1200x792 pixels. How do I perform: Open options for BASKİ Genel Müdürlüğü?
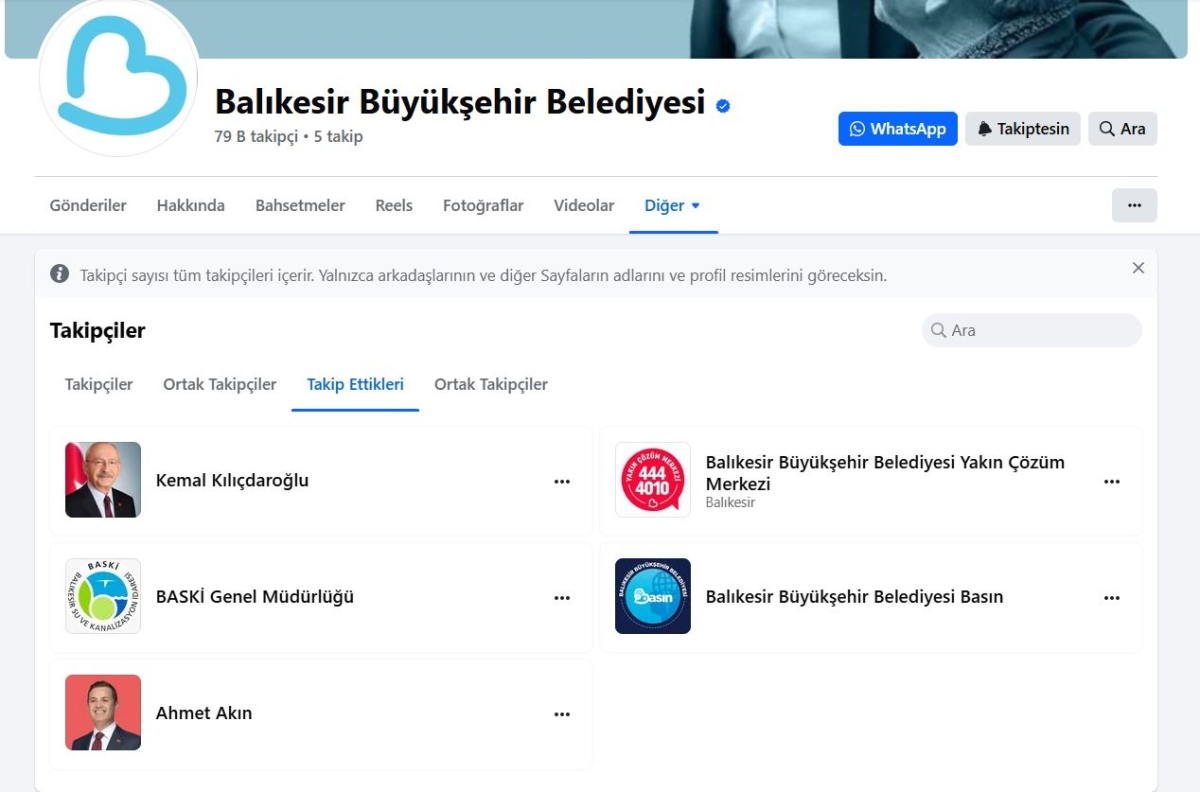[x=562, y=598]
